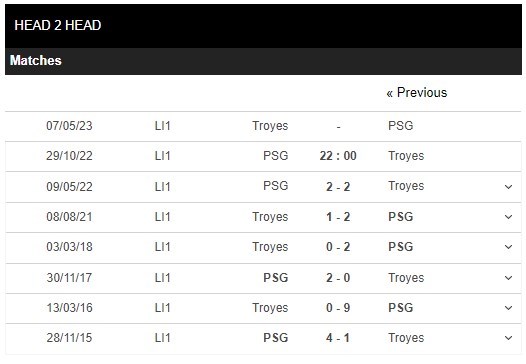526x364 pixels.
Task: Click the 1 - 2 score
Action: pyautogui.click(x=338, y=217)
